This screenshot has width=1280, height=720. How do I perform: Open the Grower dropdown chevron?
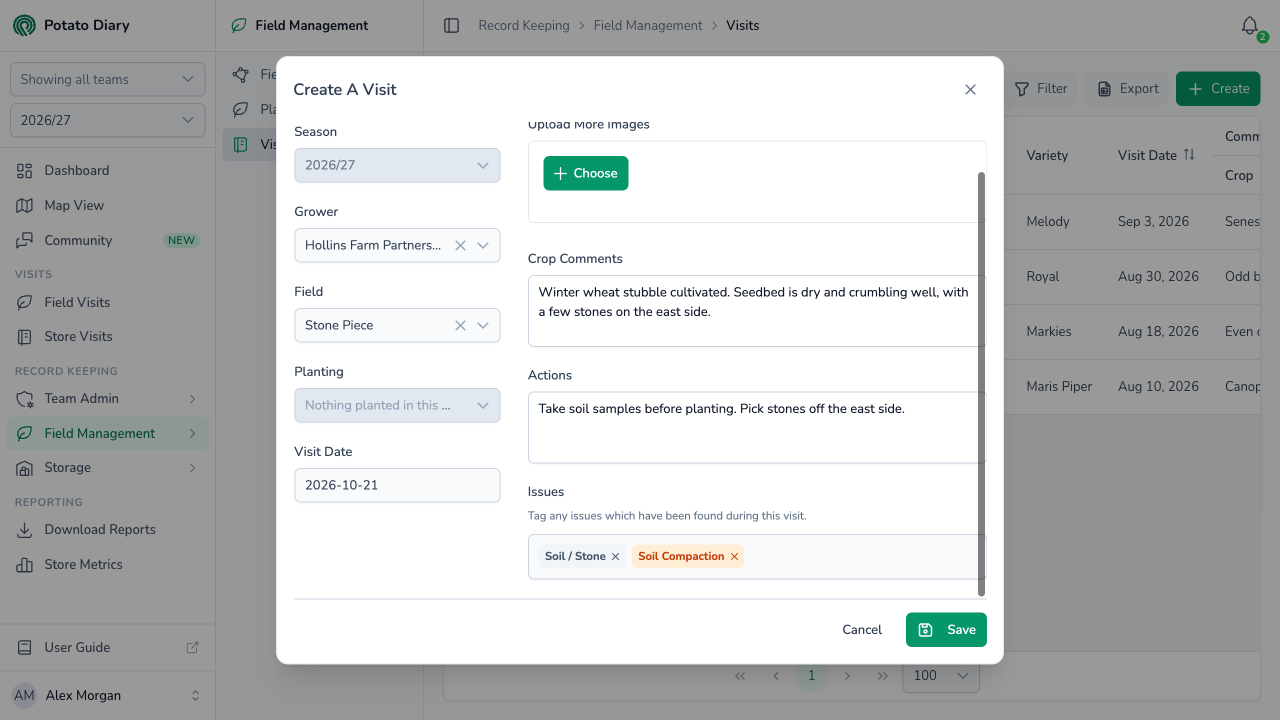pos(483,245)
